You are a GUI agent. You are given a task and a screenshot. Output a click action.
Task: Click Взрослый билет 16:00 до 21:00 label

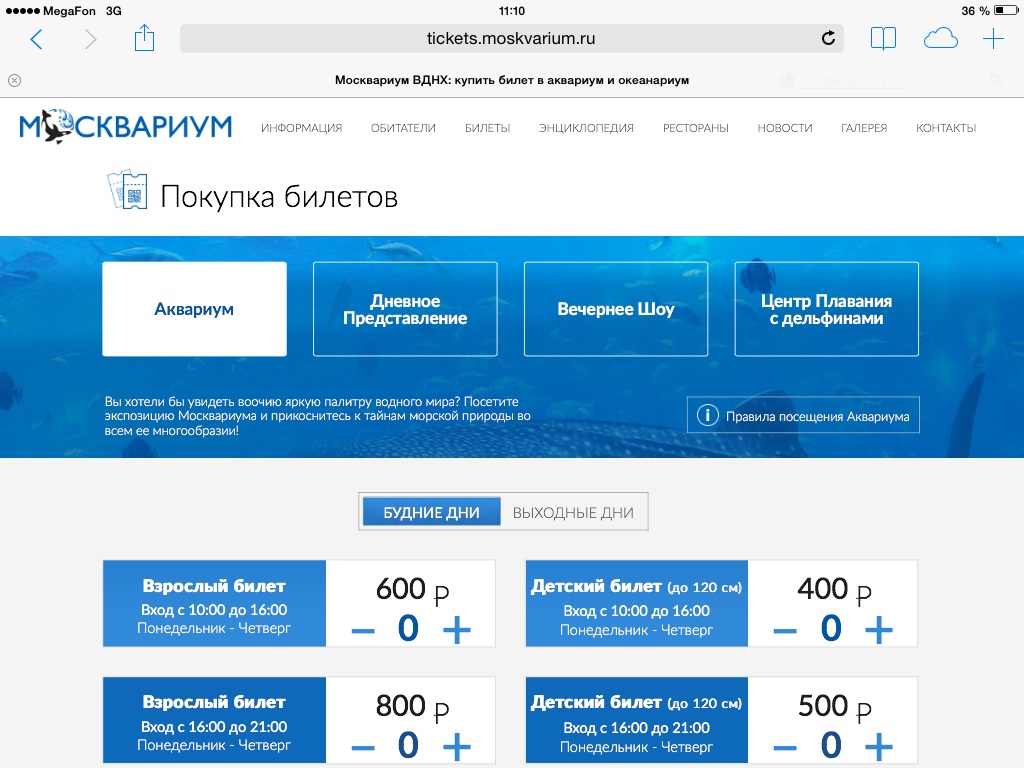(214, 720)
